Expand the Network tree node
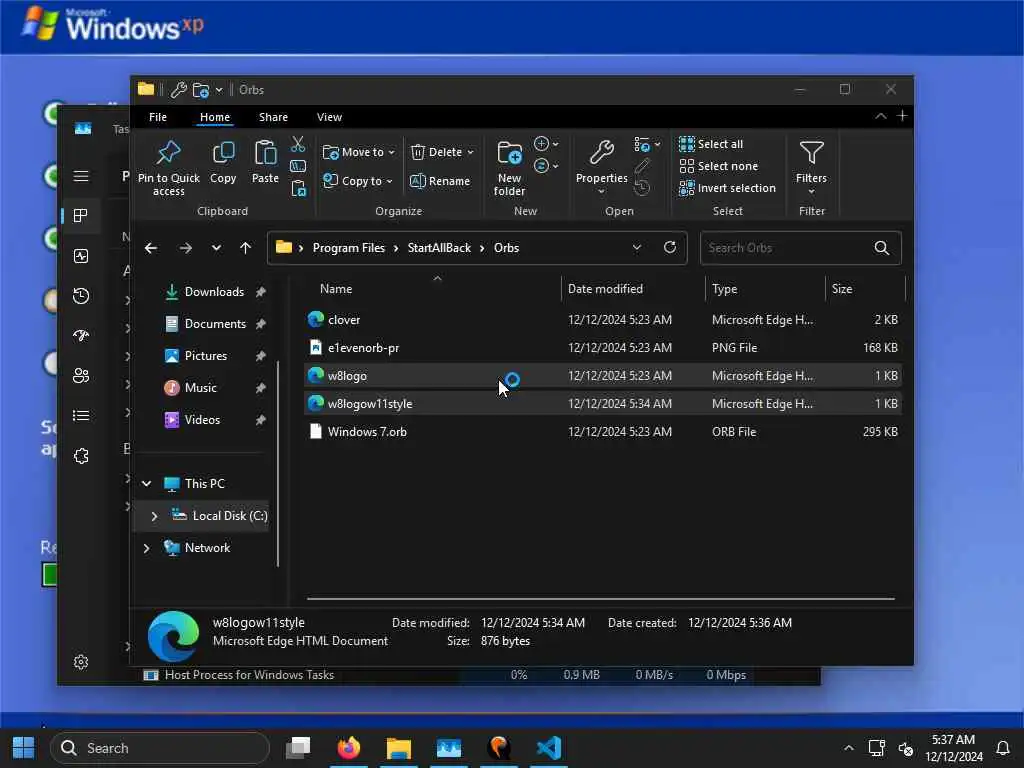Viewport: 1024px width, 768px height. click(x=146, y=548)
